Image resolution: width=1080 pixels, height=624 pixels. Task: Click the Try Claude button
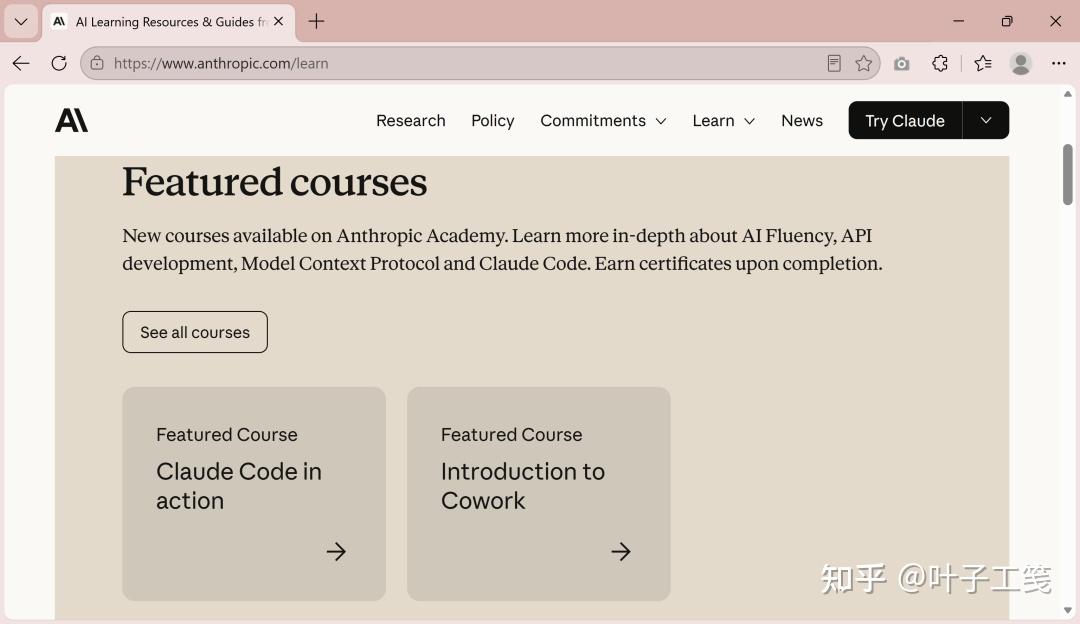click(x=905, y=121)
